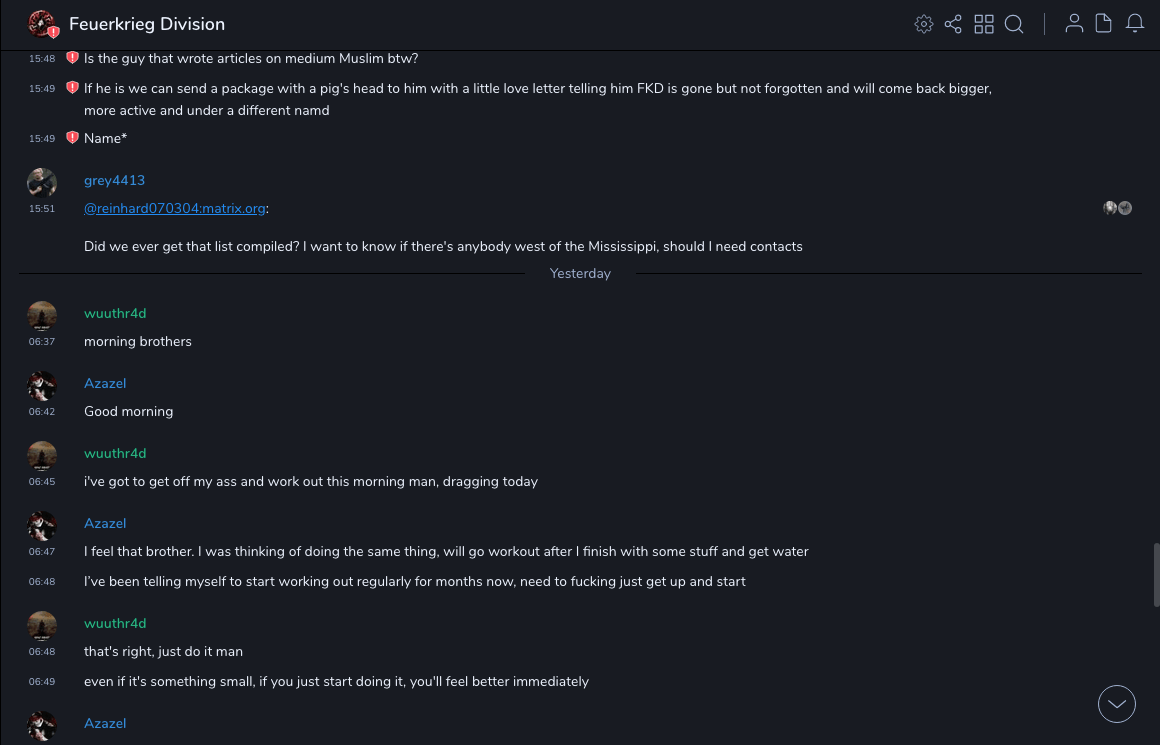The width and height of the screenshot is (1160, 745).
Task: Click the 06:37 message timestamp
Action: coord(42,341)
